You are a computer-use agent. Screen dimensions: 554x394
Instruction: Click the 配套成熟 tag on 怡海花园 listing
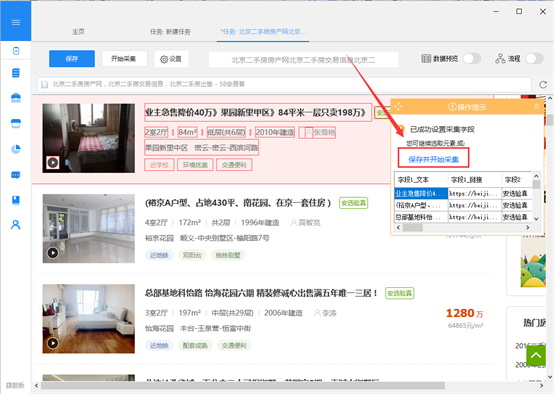click(x=195, y=345)
